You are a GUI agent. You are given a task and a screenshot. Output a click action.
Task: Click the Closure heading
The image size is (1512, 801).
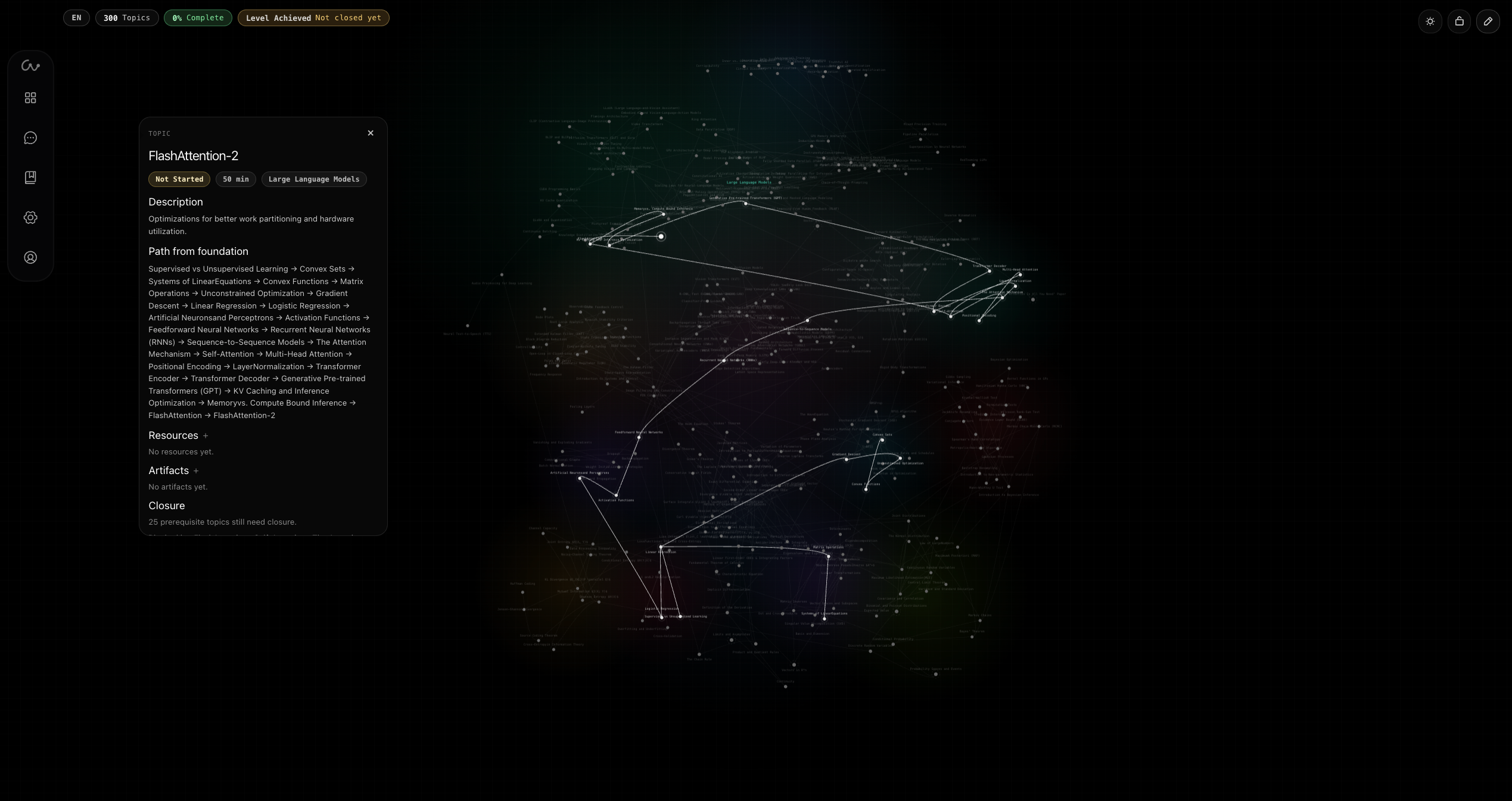[x=167, y=506]
